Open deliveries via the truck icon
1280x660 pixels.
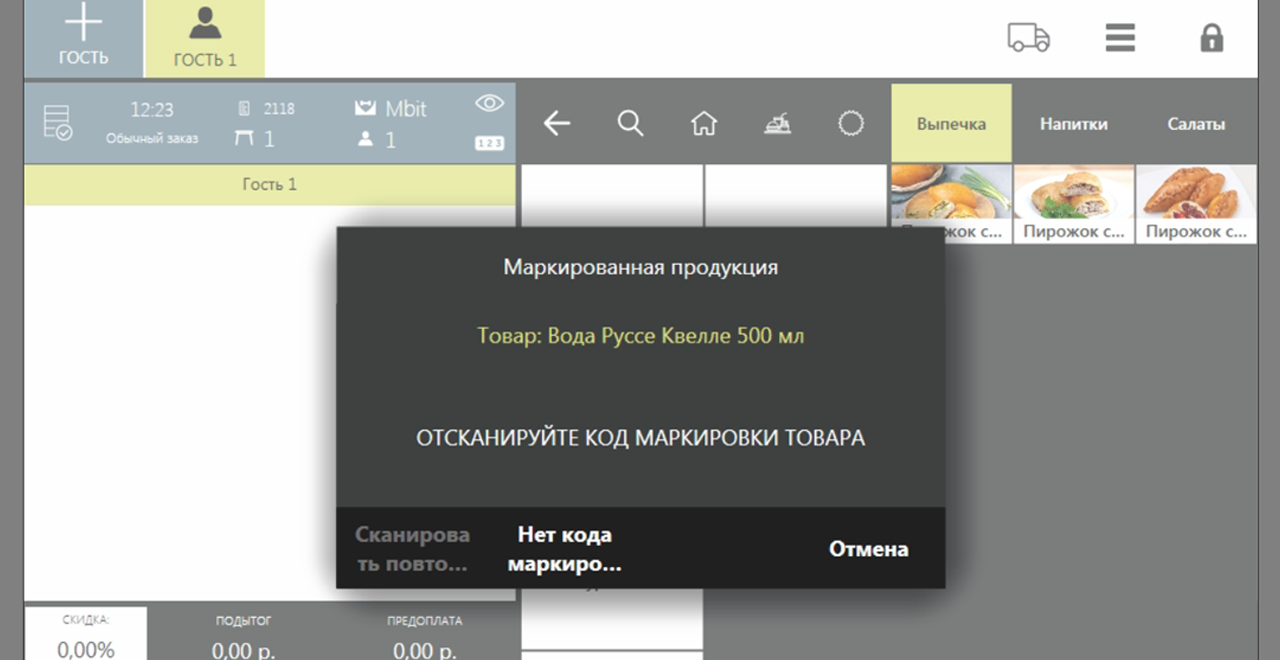pyautogui.click(x=1030, y=38)
